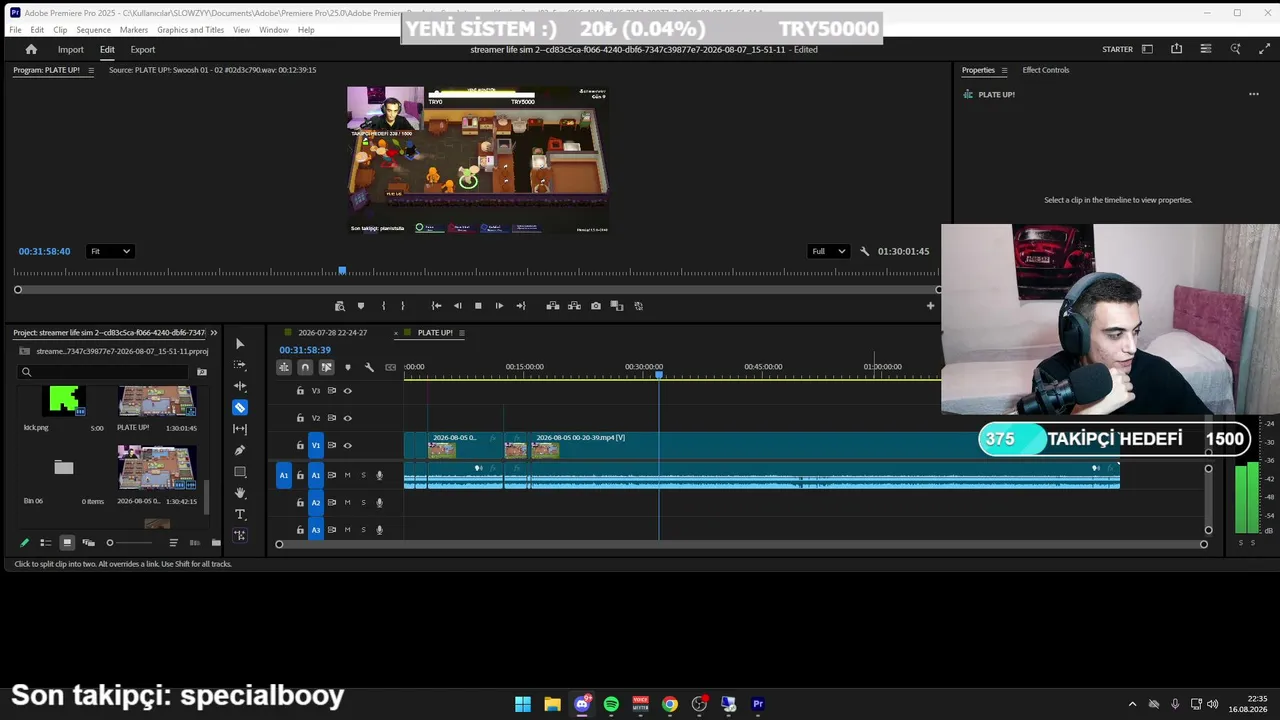The width and height of the screenshot is (1280, 720).
Task: Expand the Project panel overflow chevrons
Action: [x=213, y=333]
